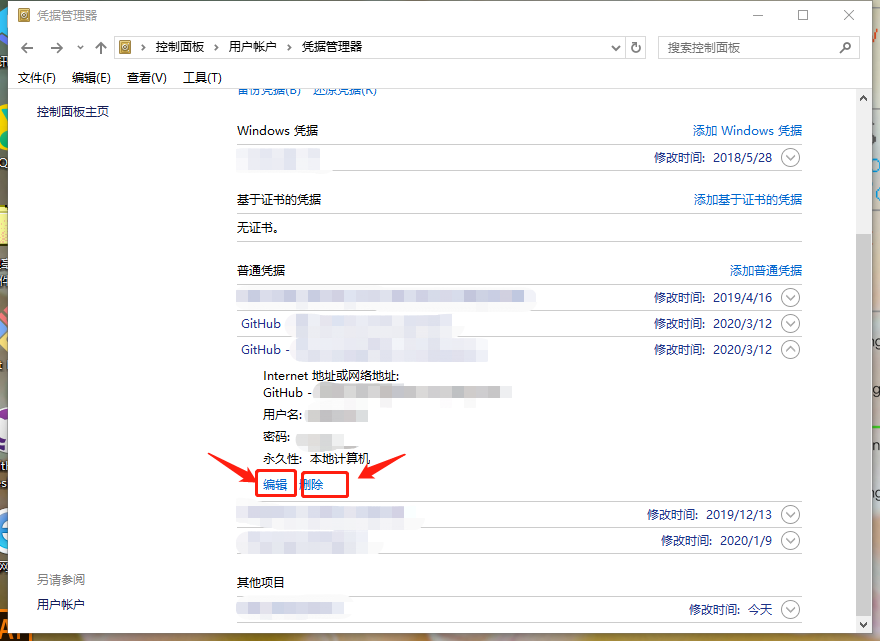Go up one level arrow

[x=101, y=48]
